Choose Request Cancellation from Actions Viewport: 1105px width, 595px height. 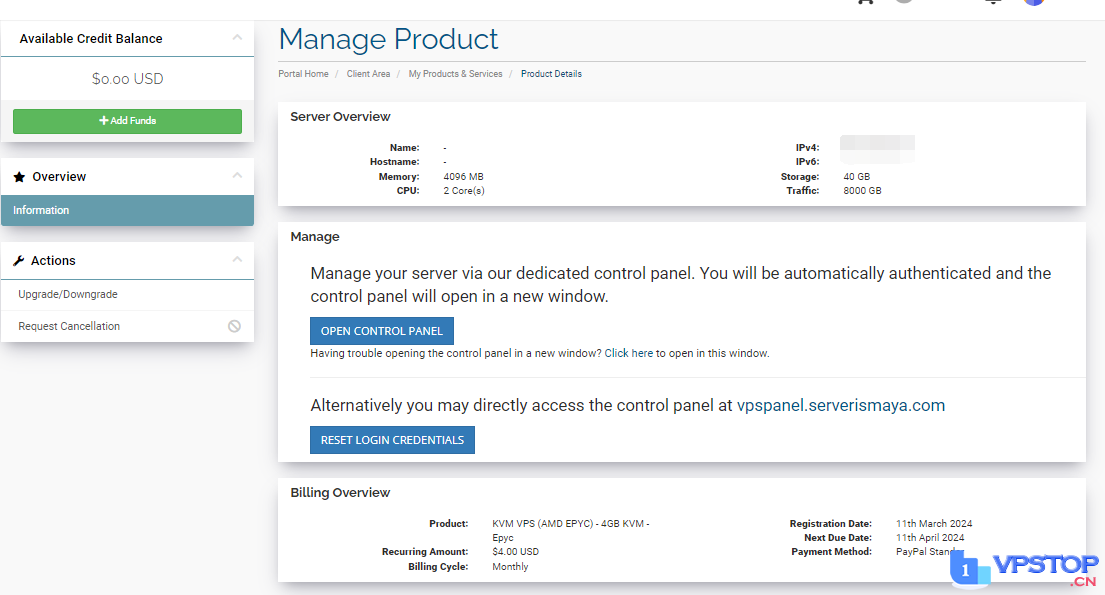click(x=69, y=326)
